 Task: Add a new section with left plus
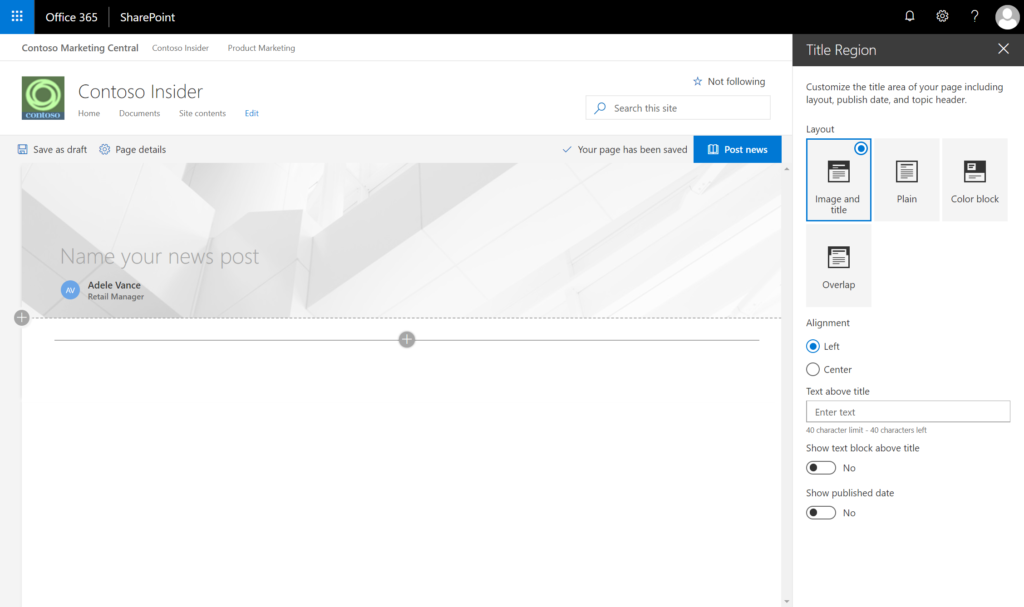click(x=22, y=318)
